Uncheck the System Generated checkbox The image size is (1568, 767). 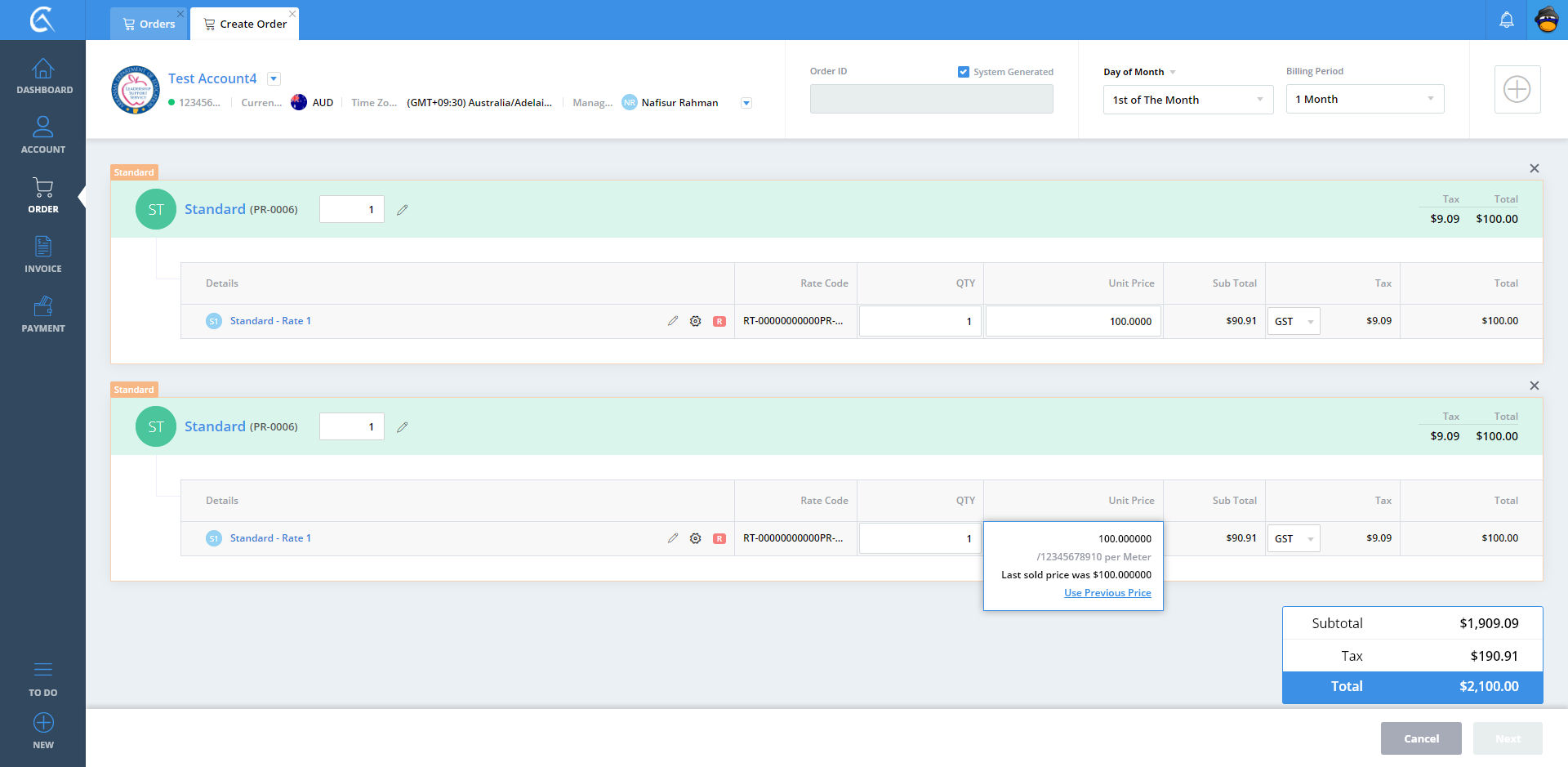click(x=963, y=72)
